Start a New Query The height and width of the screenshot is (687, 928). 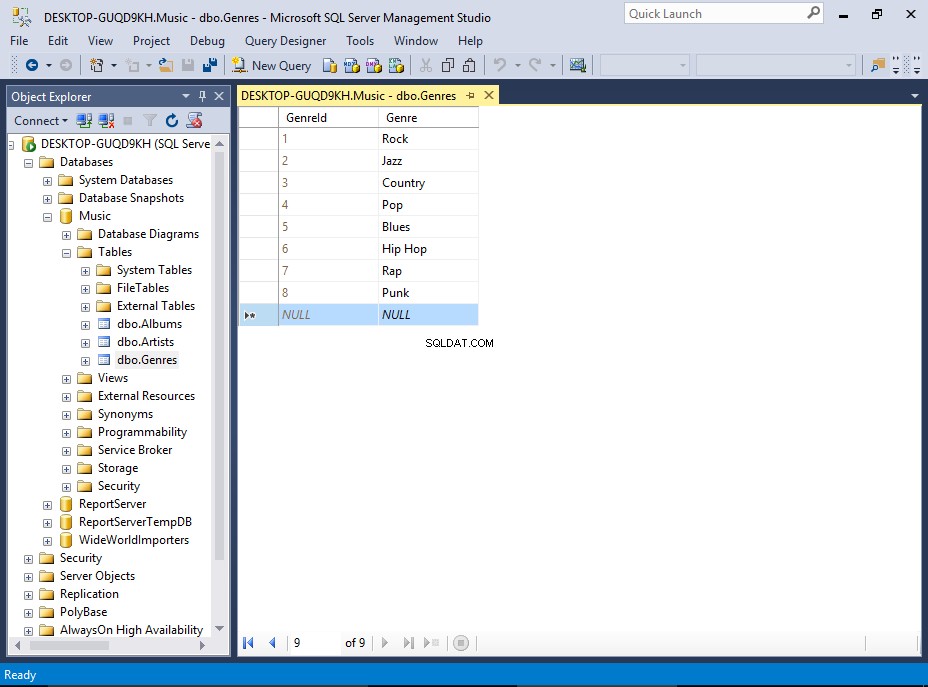[x=271, y=65]
